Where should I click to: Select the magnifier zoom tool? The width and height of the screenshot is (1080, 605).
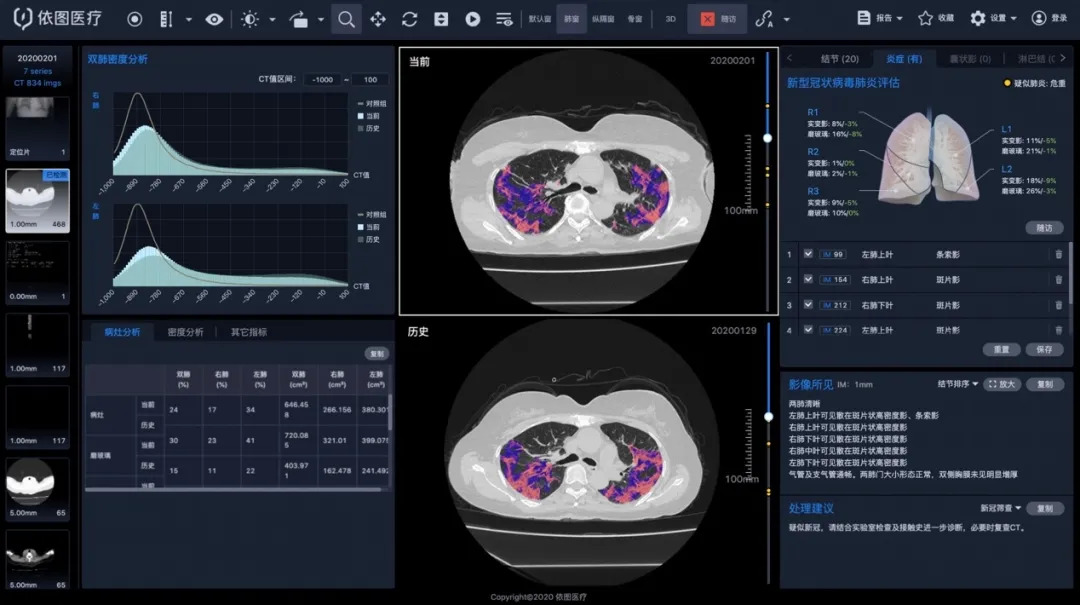tap(346, 19)
